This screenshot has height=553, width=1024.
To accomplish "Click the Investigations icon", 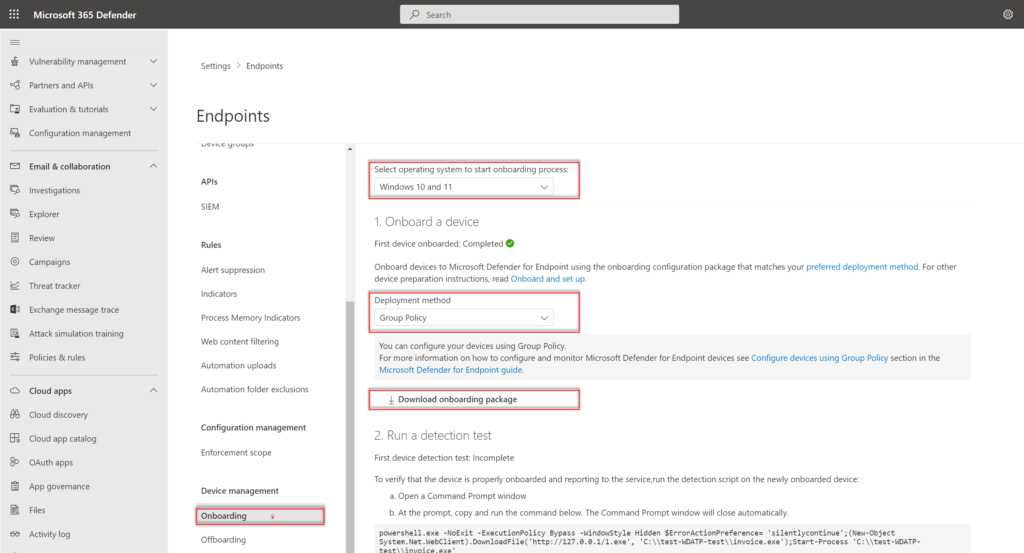I will tap(15, 190).
